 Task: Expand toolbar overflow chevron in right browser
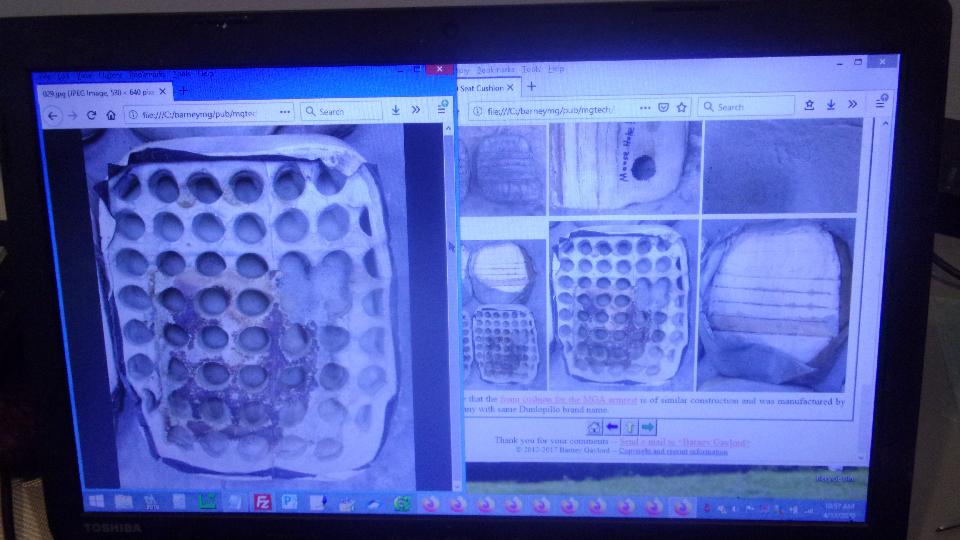click(853, 103)
